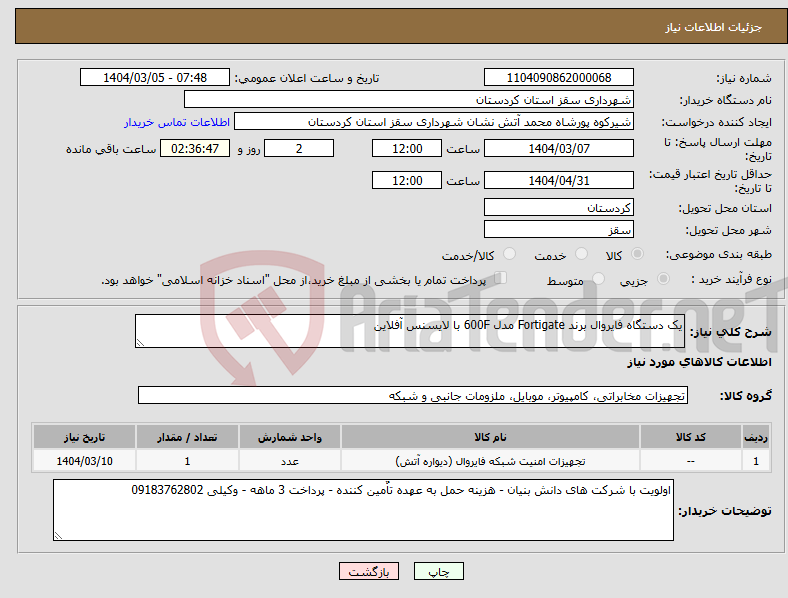Click the need date cell 1404/03/10

pos(84,461)
